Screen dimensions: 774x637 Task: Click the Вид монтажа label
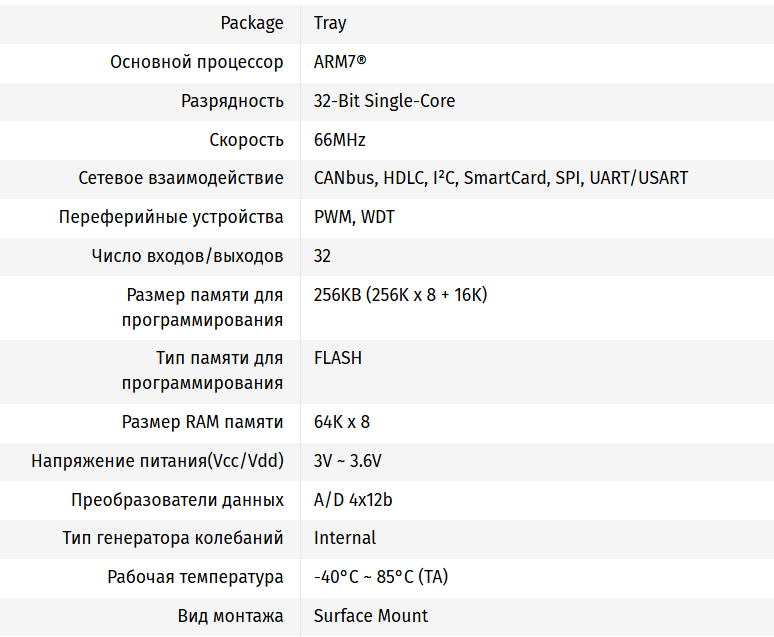coord(231,616)
